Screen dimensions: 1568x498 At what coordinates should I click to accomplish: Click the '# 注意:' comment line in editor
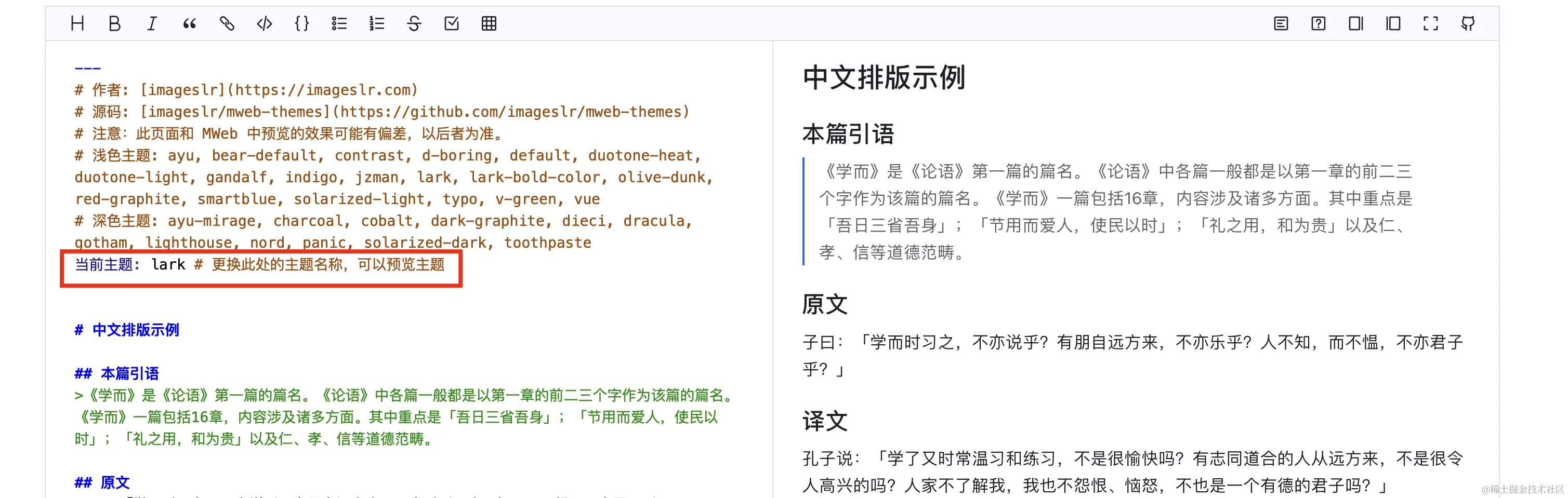tap(288, 134)
